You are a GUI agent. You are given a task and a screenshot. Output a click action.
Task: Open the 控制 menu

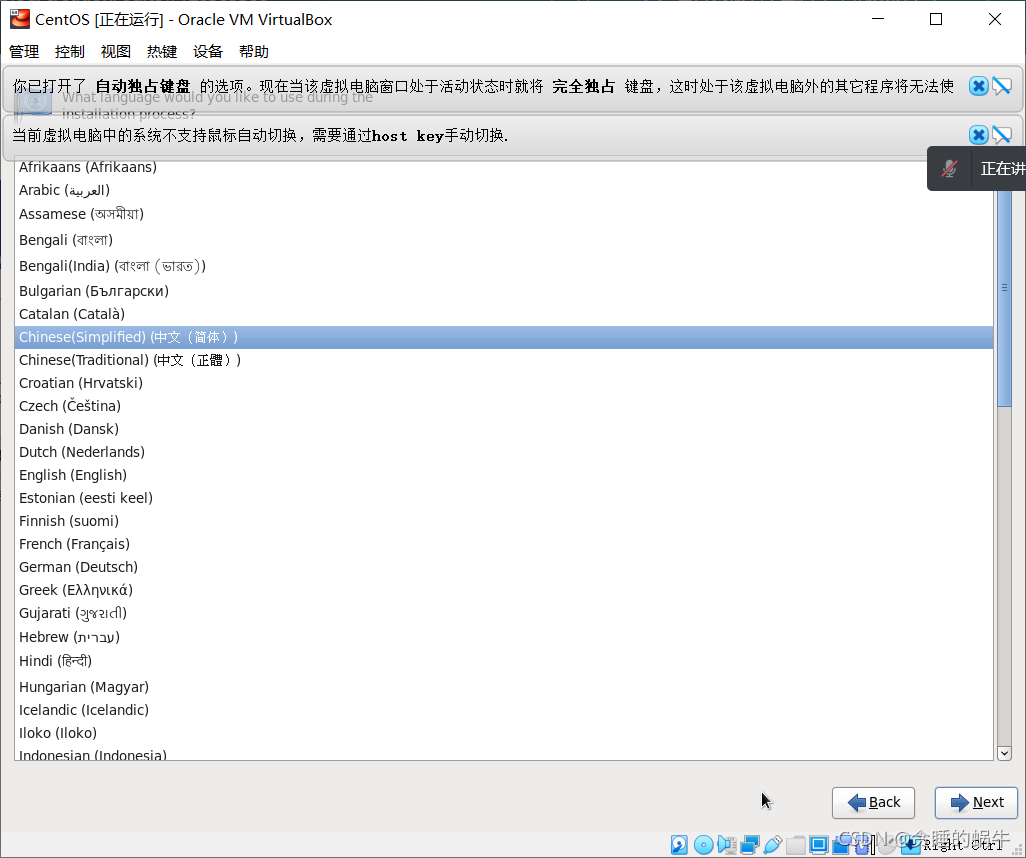70,52
